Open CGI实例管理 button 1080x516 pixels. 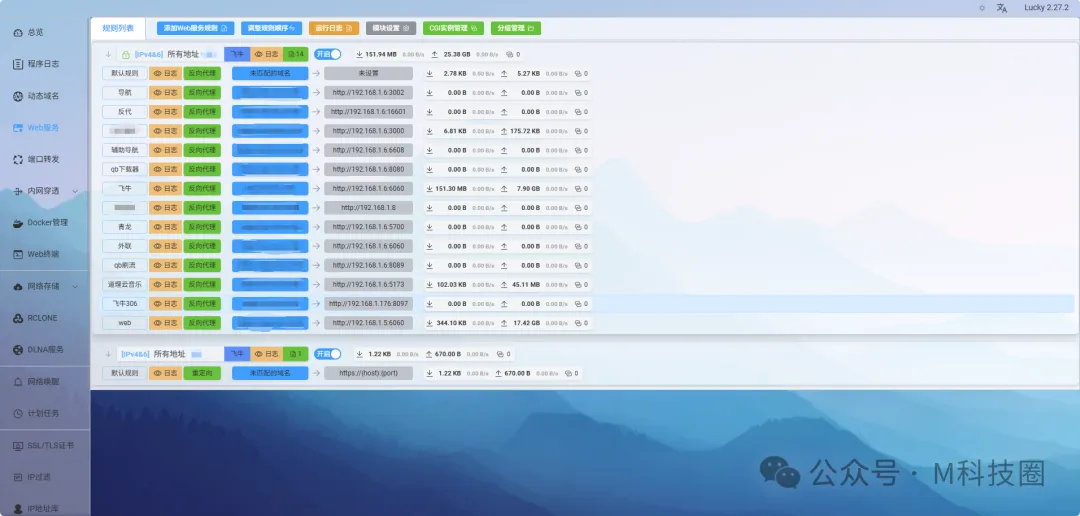[x=453, y=28]
